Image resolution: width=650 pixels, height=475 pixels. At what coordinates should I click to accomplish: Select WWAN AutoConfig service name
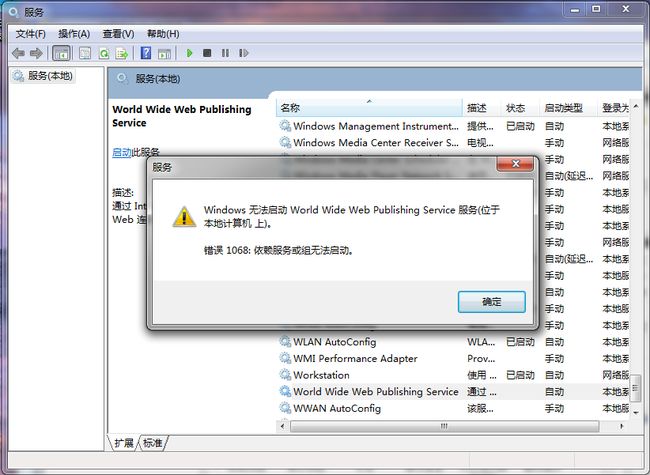[337, 408]
